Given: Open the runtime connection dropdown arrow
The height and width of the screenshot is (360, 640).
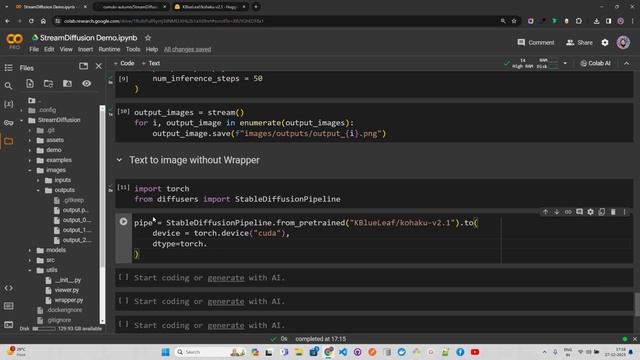Looking at the screenshot, I should pos(565,63).
